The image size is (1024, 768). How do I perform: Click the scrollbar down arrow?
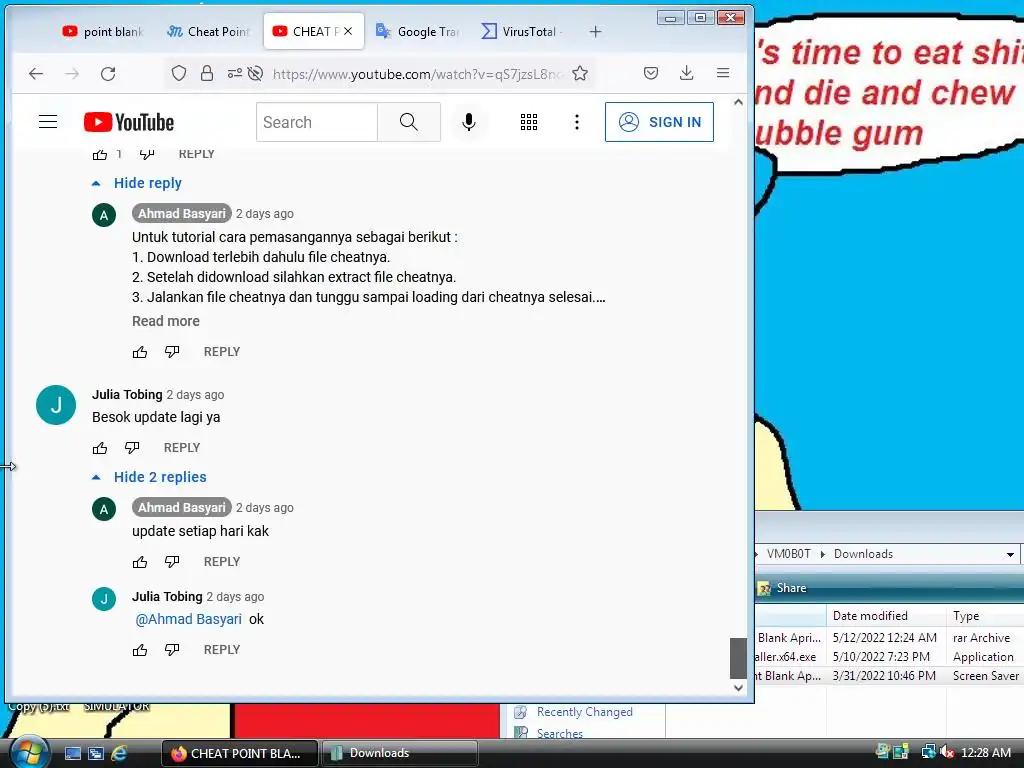coord(738,688)
